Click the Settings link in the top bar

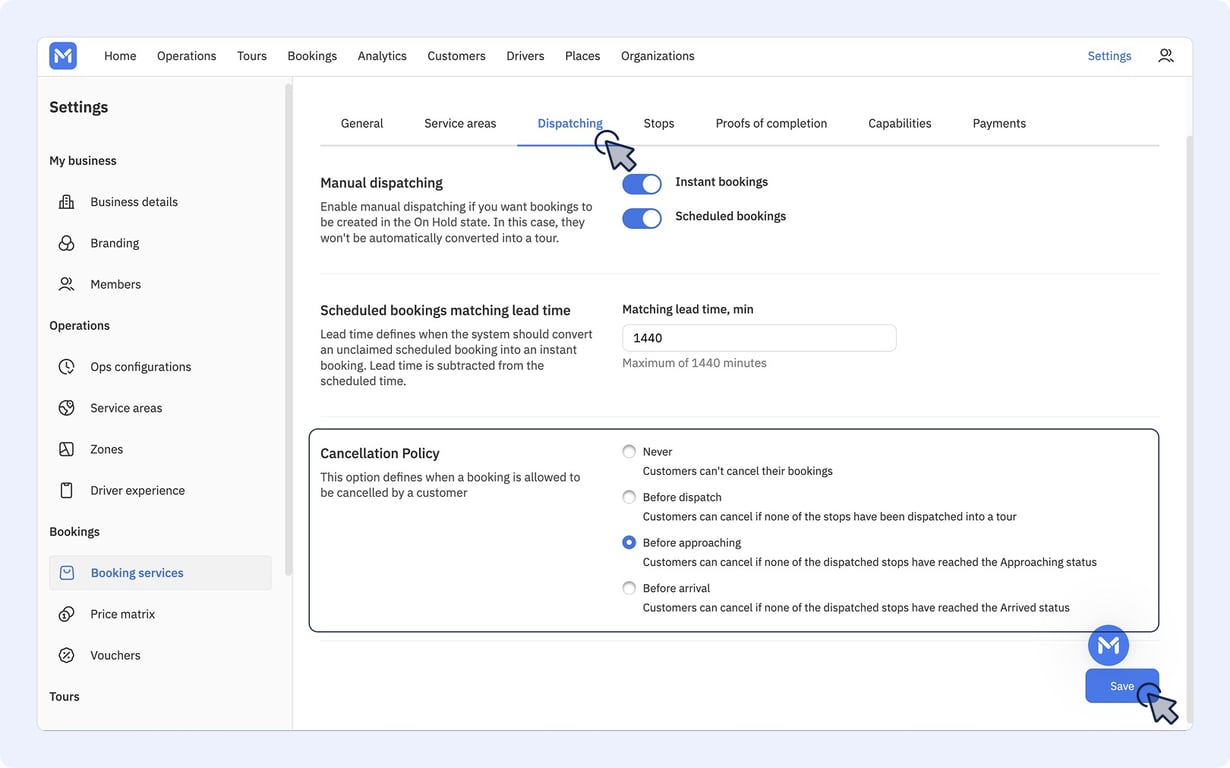pos(1109,56)
